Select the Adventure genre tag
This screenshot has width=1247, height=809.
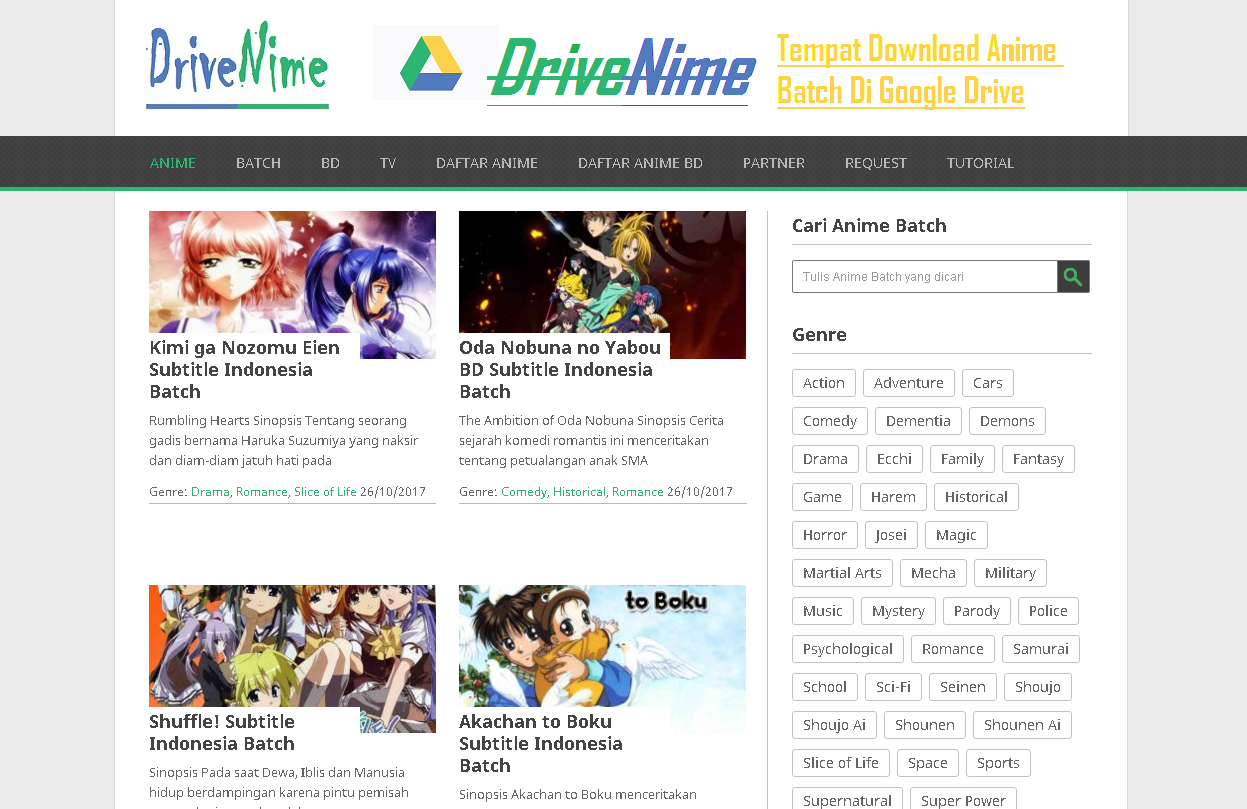tap(909, 383)
